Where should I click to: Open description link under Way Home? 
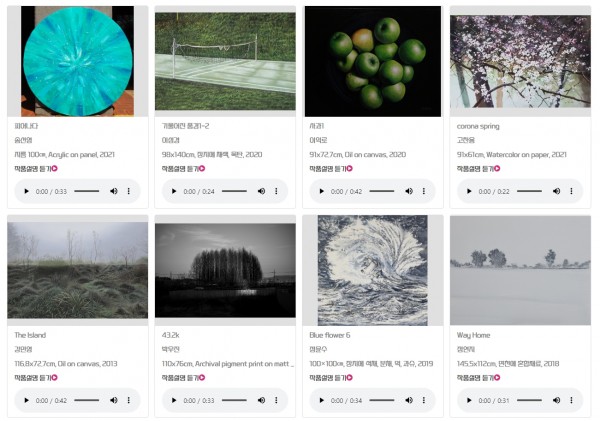(x=478, y=378)
